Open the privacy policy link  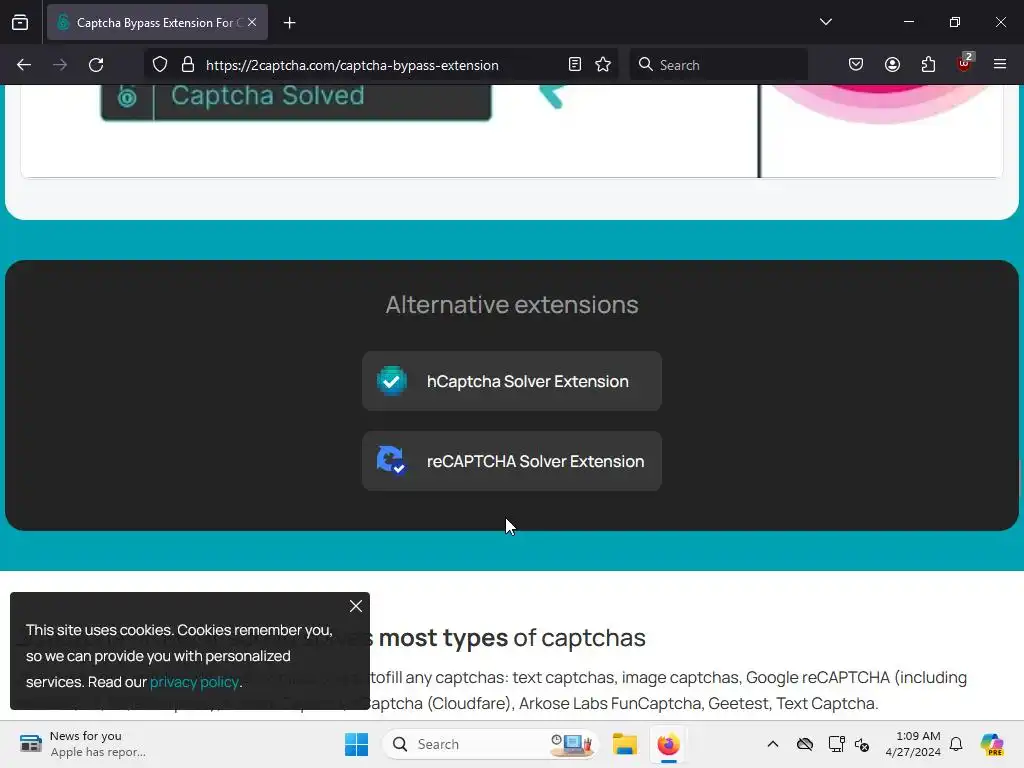point(194,682)
